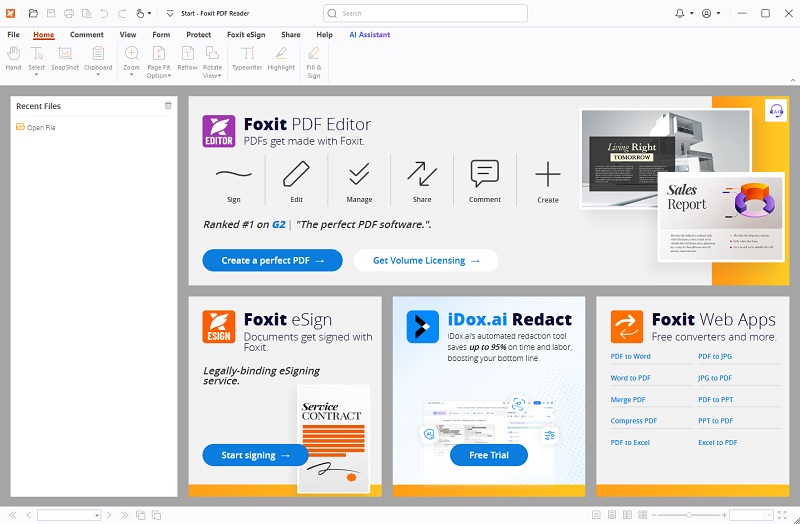This screenshot has width=800, height=524.
Task: Switch to the View tab
Action: (128, 35)
